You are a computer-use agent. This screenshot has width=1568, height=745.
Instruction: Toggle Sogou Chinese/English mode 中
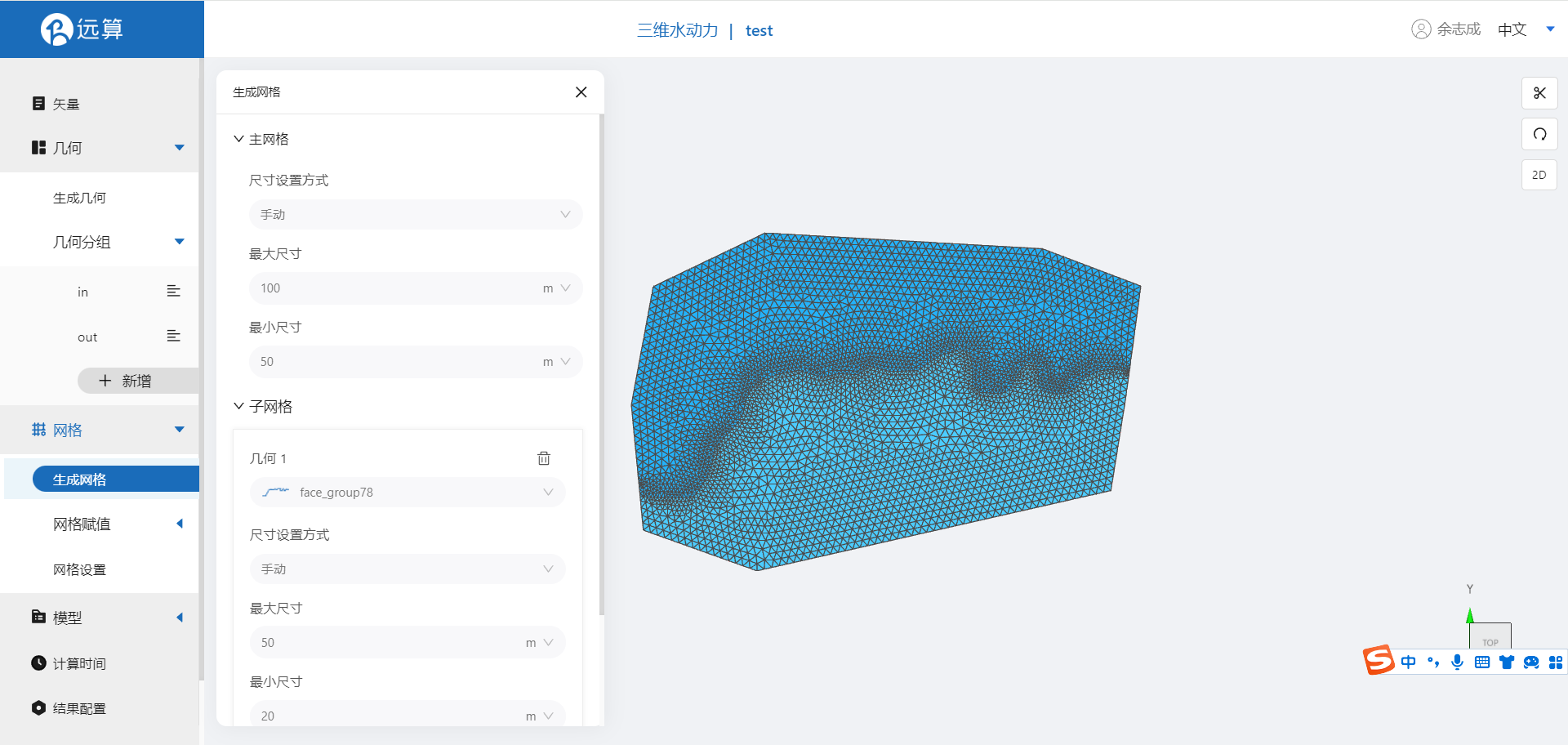pos(1409,662)
